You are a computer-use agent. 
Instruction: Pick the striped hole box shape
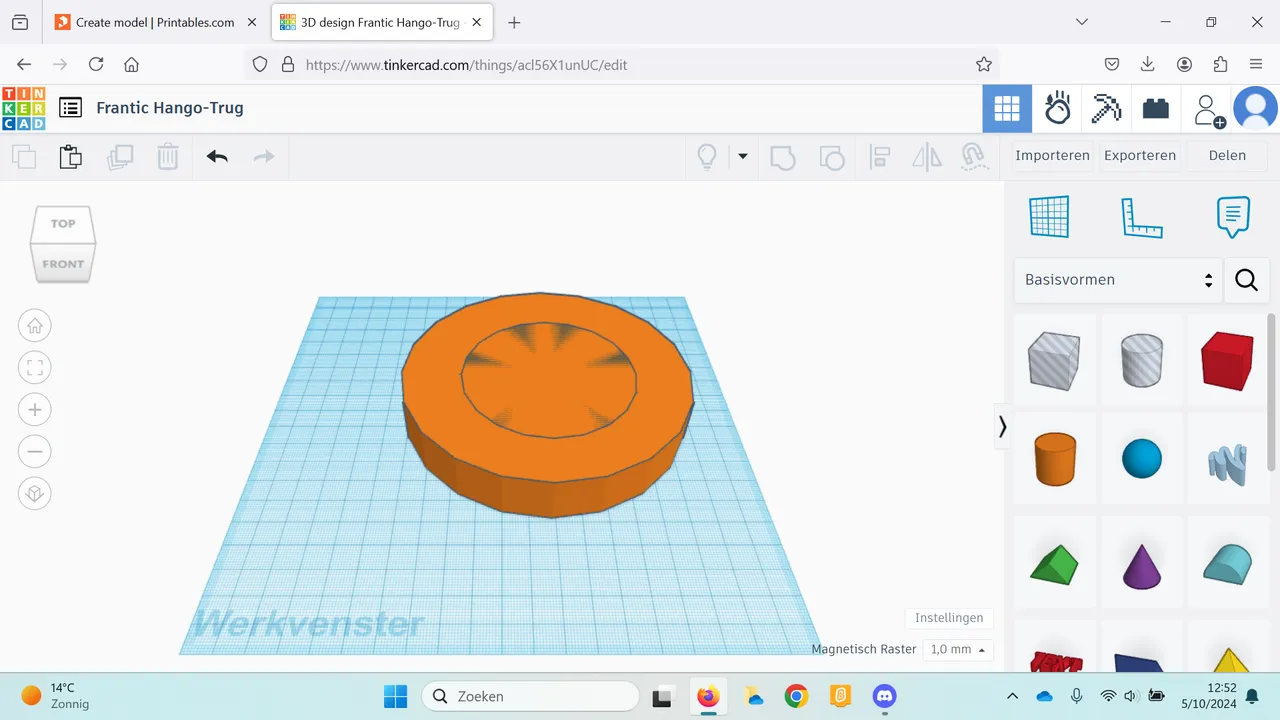1054,360
